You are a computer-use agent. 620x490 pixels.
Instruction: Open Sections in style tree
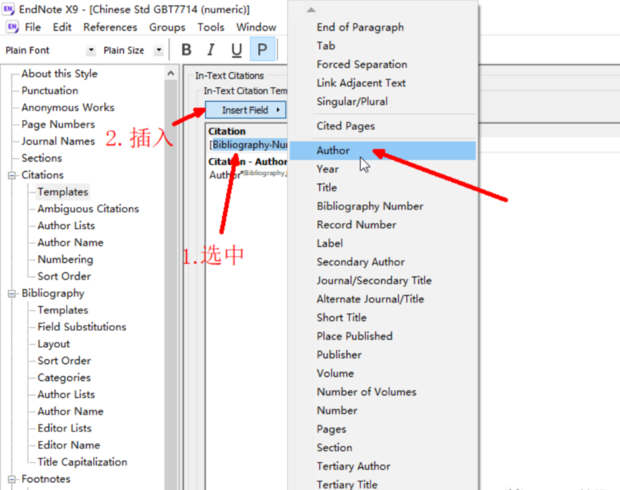(x=42, y=158)
